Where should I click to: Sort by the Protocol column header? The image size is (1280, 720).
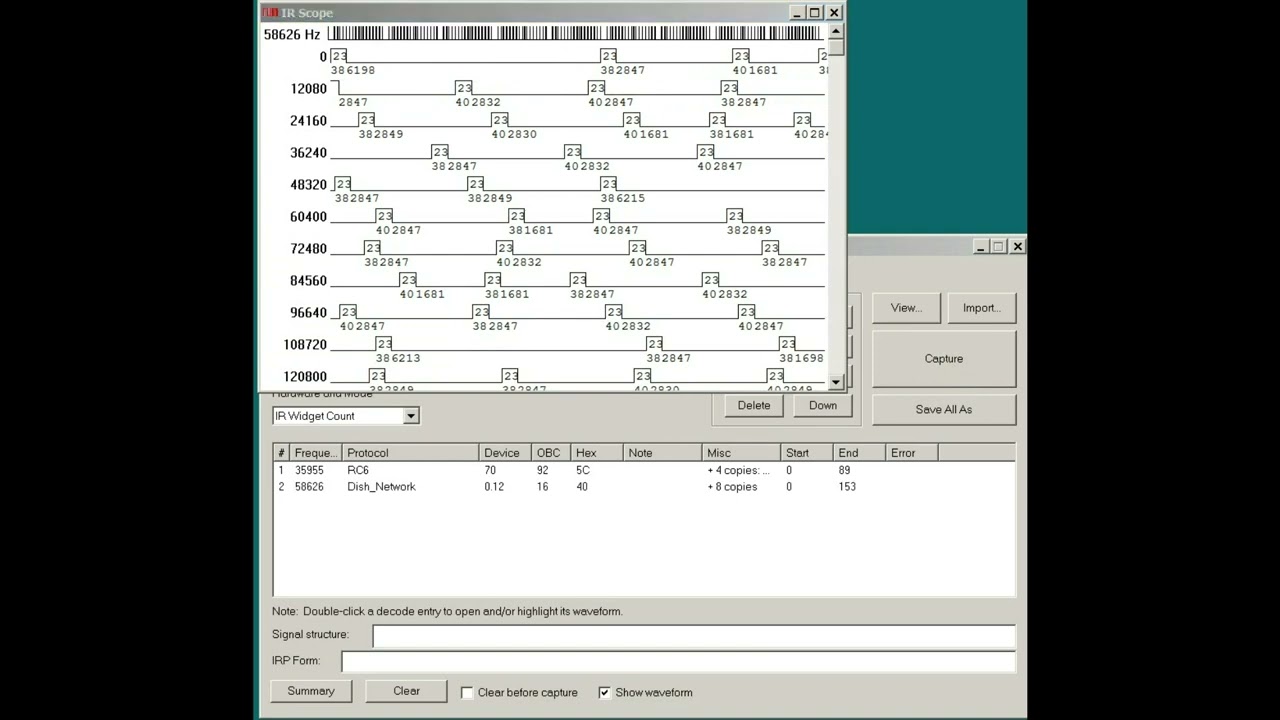click(410, 453)
